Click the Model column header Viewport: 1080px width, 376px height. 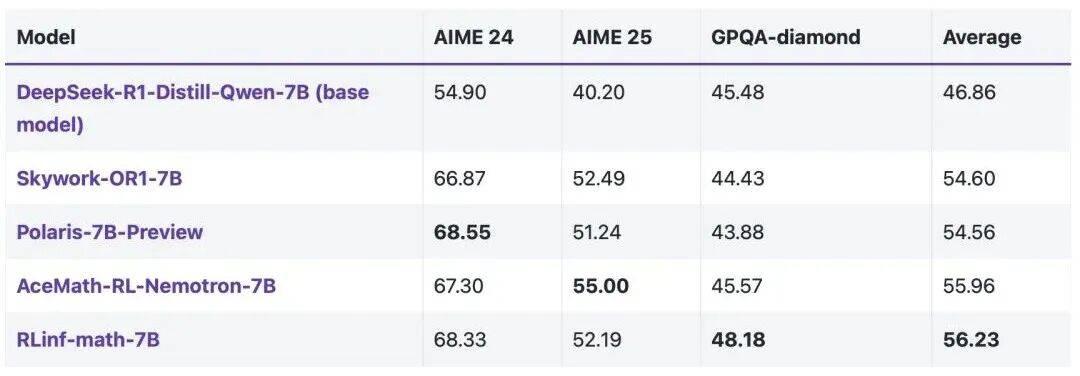tap(46, 37)
